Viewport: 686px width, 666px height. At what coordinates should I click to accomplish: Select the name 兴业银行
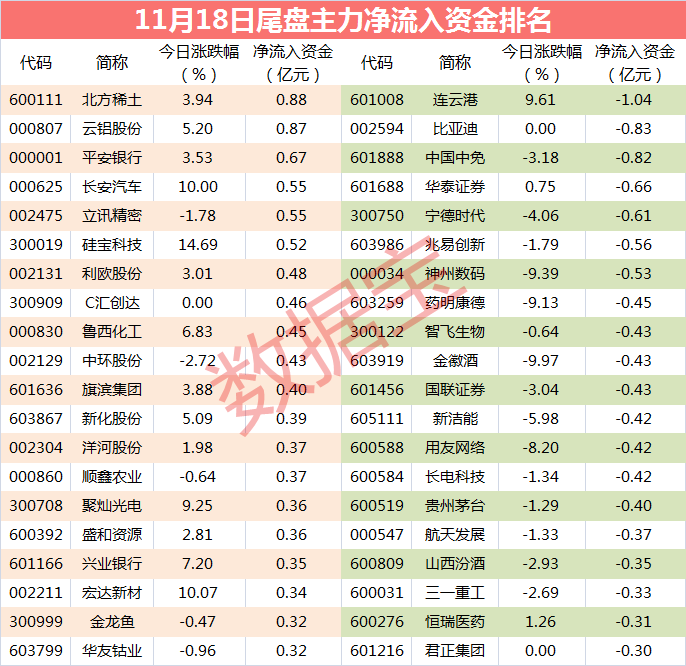point(112,564)
